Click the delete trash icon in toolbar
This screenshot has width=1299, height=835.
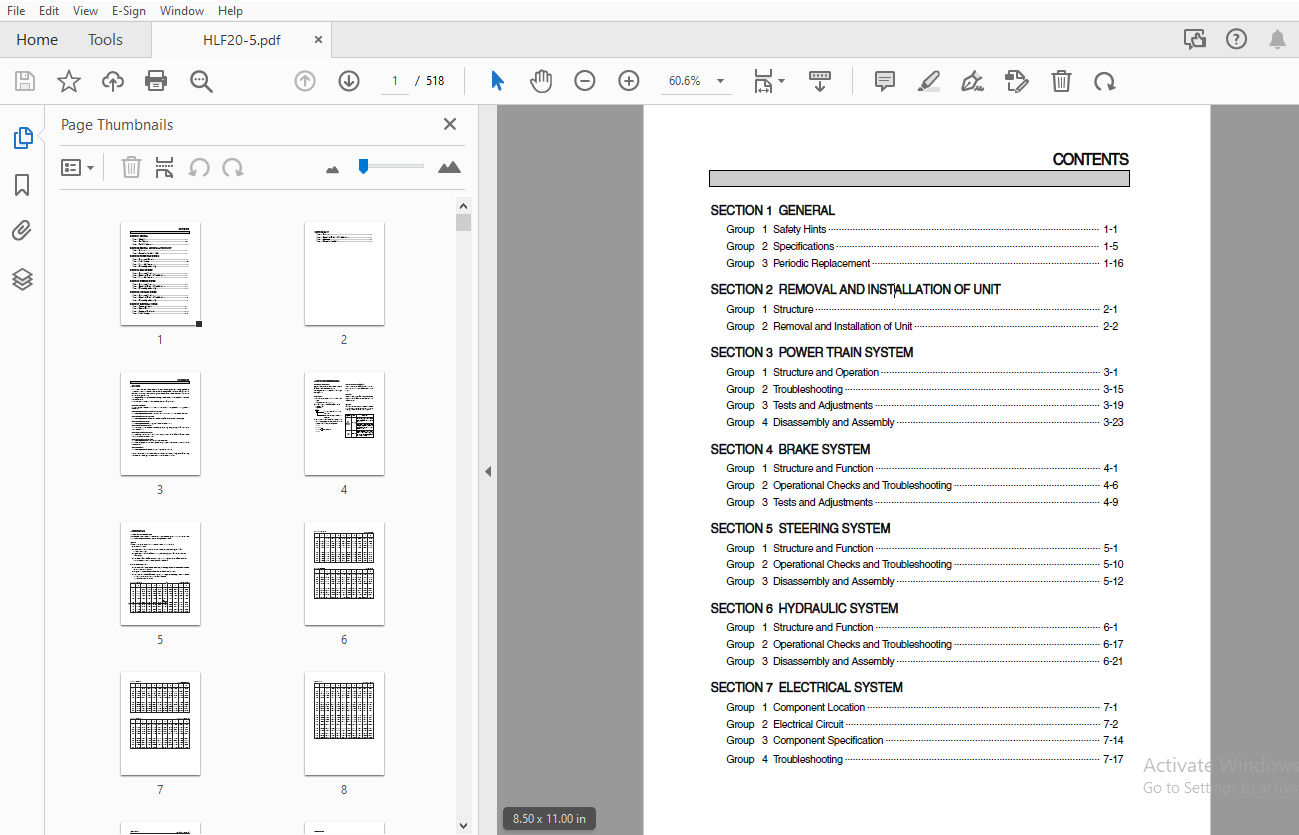click(1061, 81)
